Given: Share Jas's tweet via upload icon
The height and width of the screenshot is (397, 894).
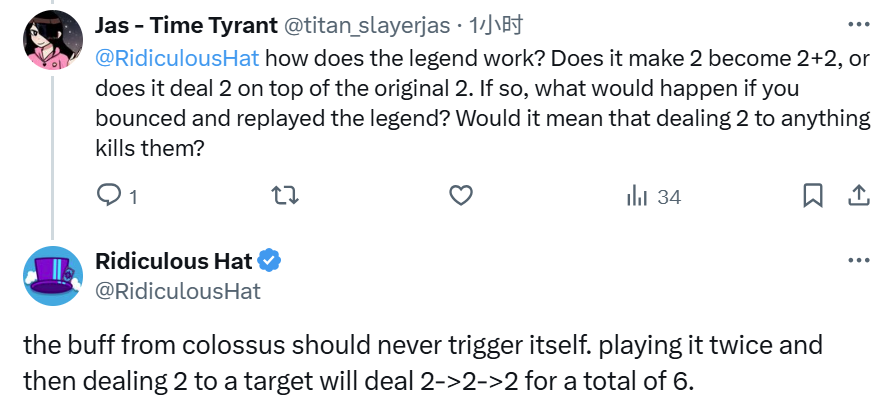Looking at the screenshot, I should tap(858, 196).
